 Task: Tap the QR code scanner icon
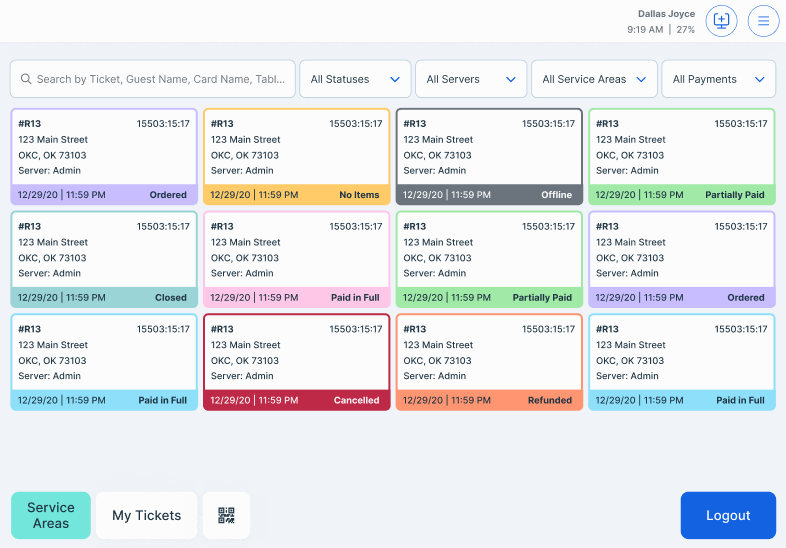pyautogui.click(x=226, y=515)
